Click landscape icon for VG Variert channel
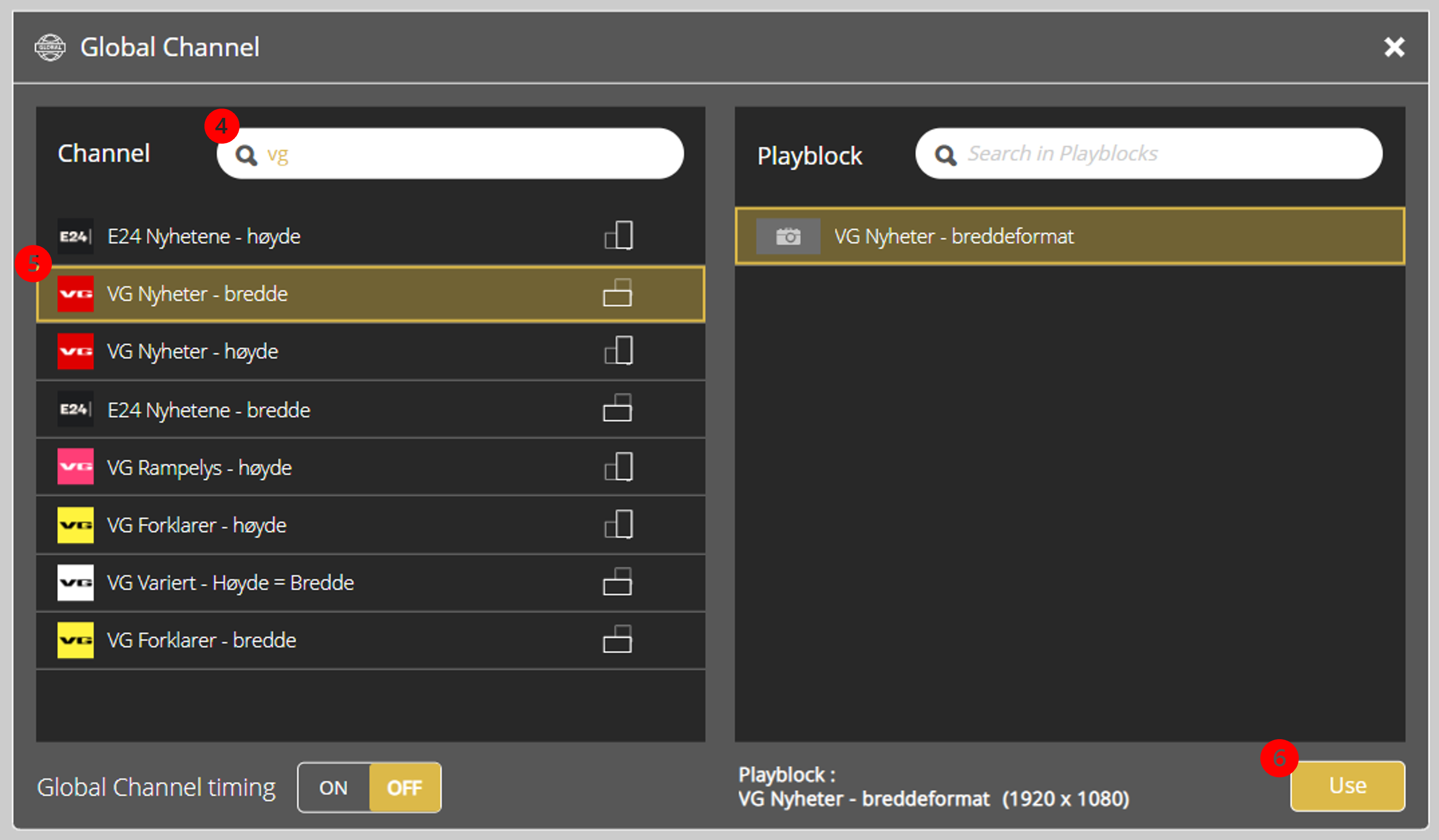This screenshot has width=1439, height=840. (618, 582)
